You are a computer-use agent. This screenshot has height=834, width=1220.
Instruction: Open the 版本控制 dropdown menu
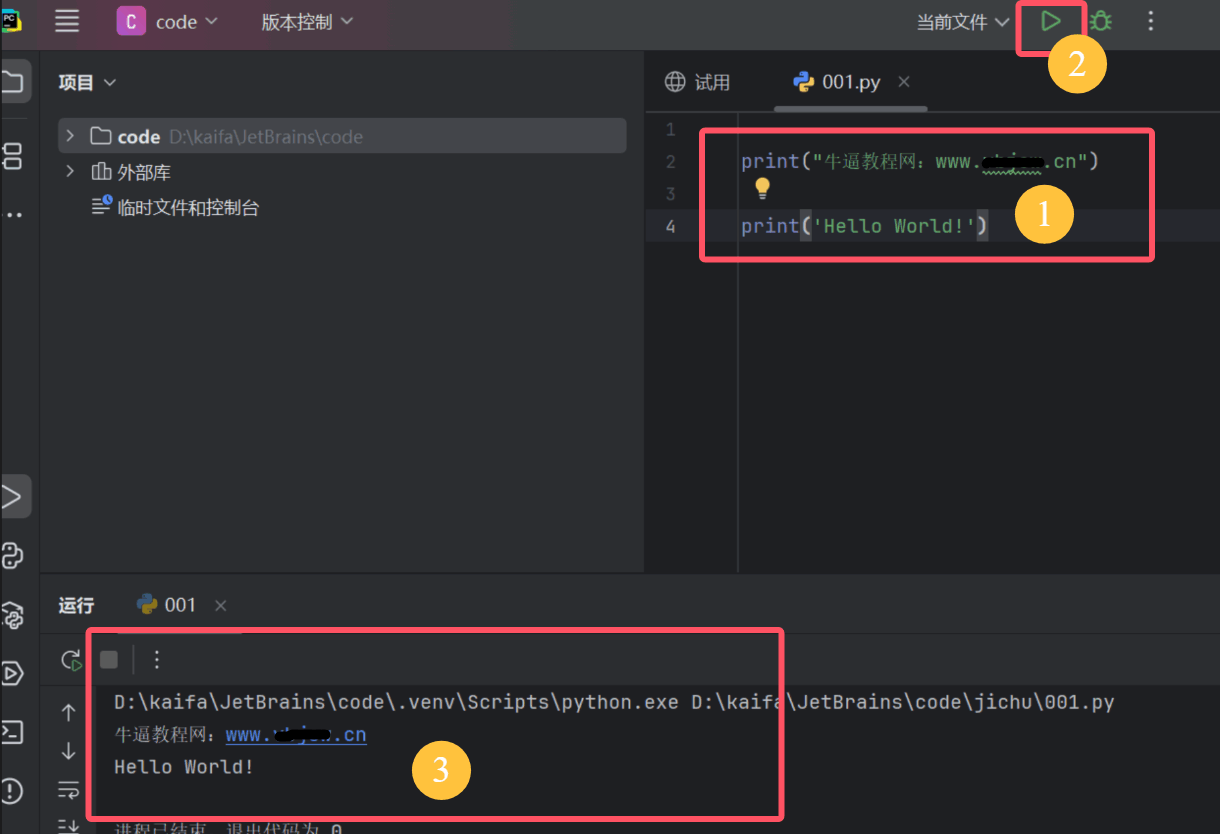307,22
